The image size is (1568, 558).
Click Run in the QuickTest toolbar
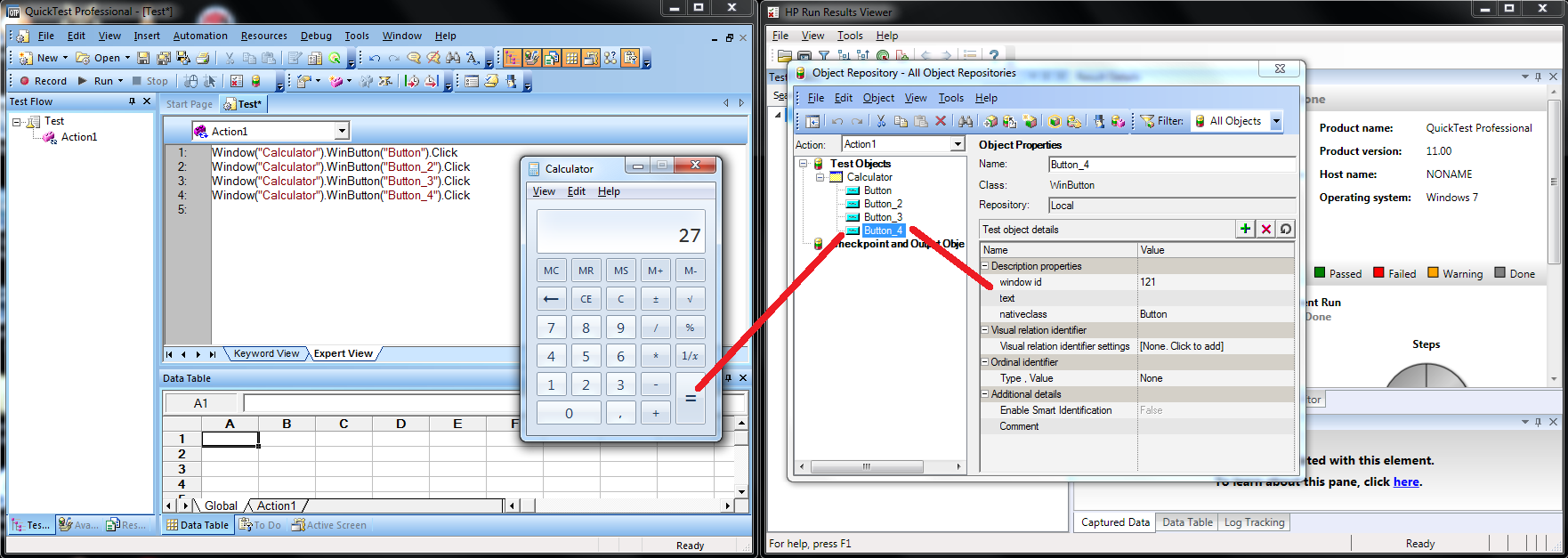pos(97,81)
